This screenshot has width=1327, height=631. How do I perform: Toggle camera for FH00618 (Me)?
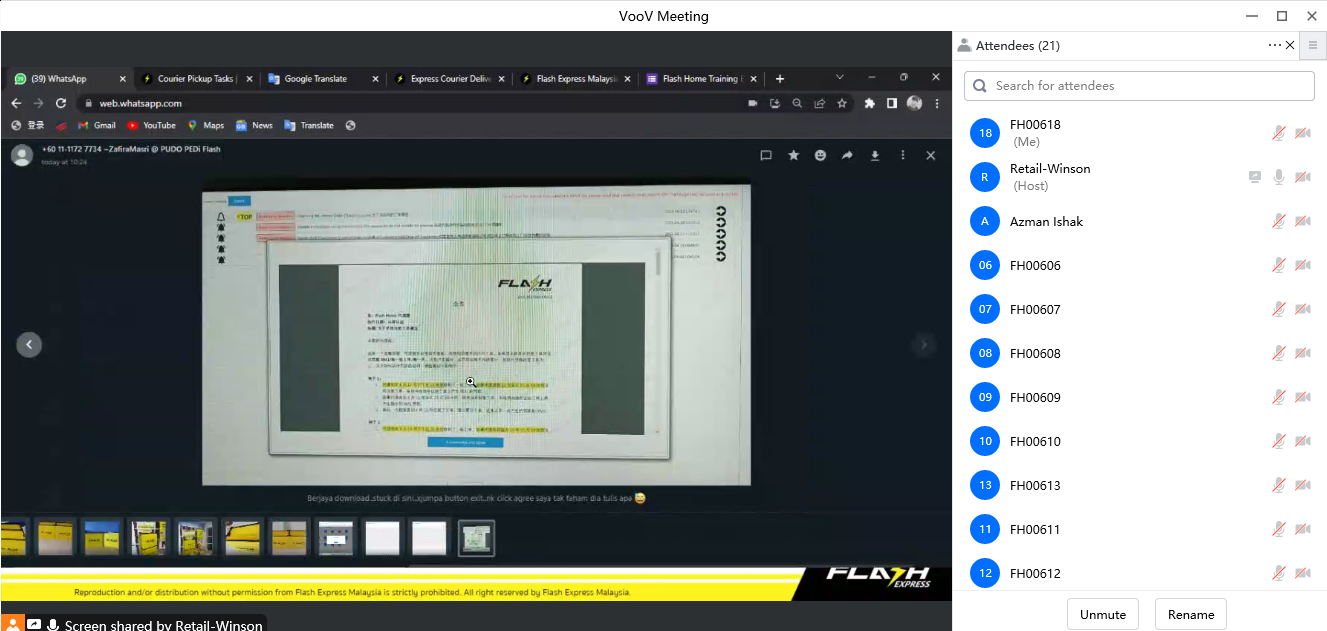pyautogui.click(x=1303, y=133)
